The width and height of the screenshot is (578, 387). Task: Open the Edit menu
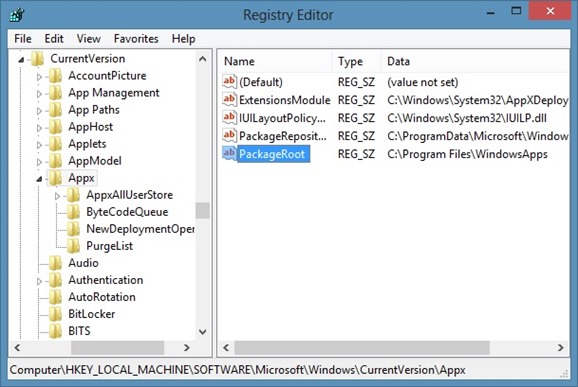54,39
